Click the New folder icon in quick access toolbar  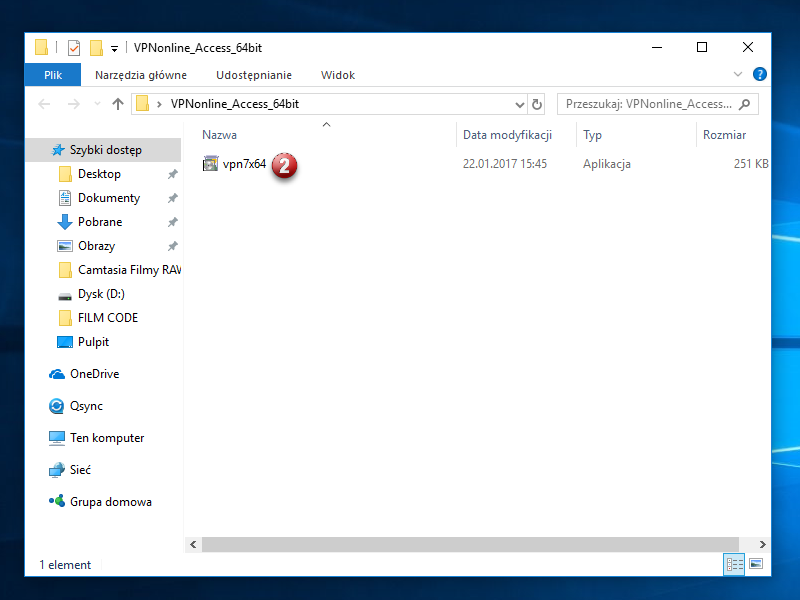click(x=96, y=48)
